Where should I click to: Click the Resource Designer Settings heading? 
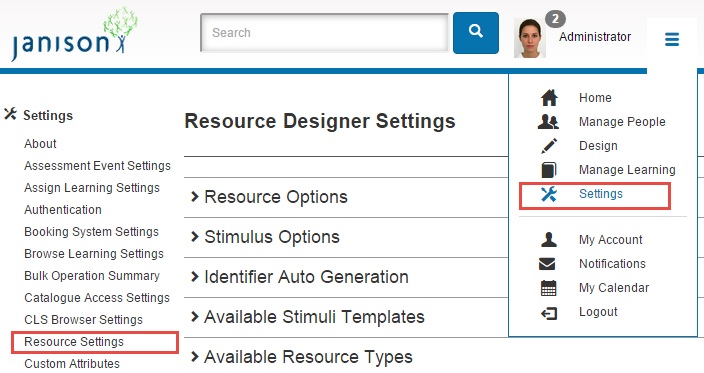pos(320,121)
